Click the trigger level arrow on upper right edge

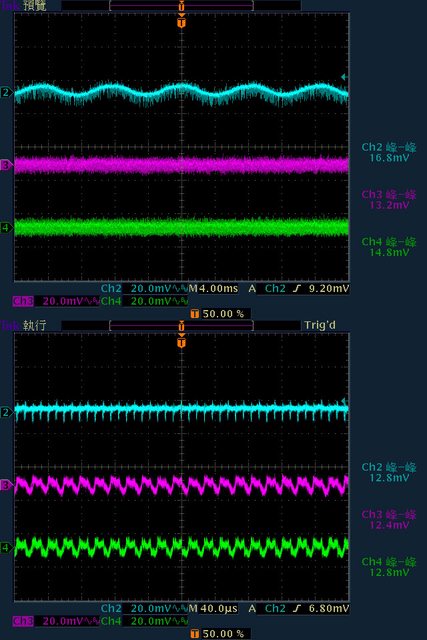(x=345, y=77)
